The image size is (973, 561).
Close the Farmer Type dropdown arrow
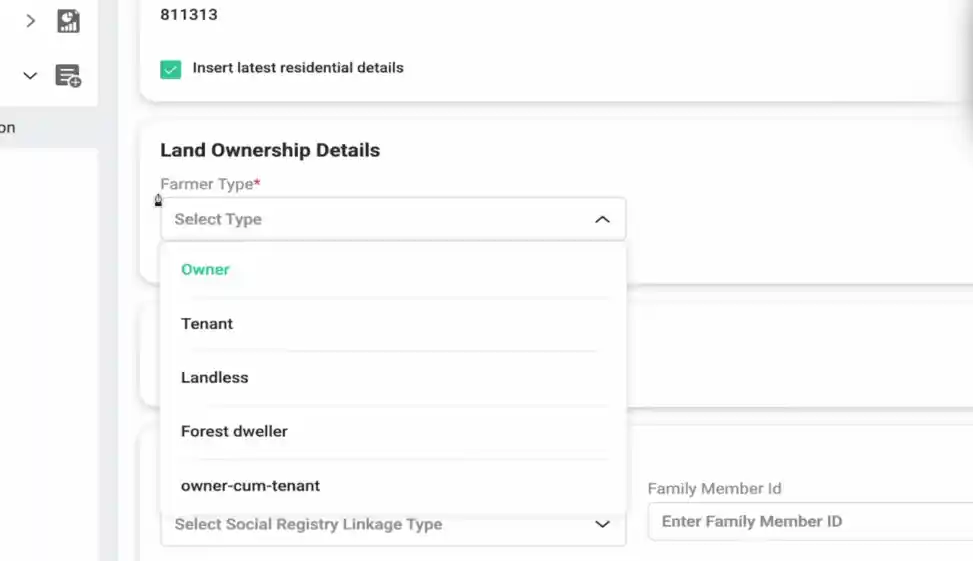[x=602, y=219]
